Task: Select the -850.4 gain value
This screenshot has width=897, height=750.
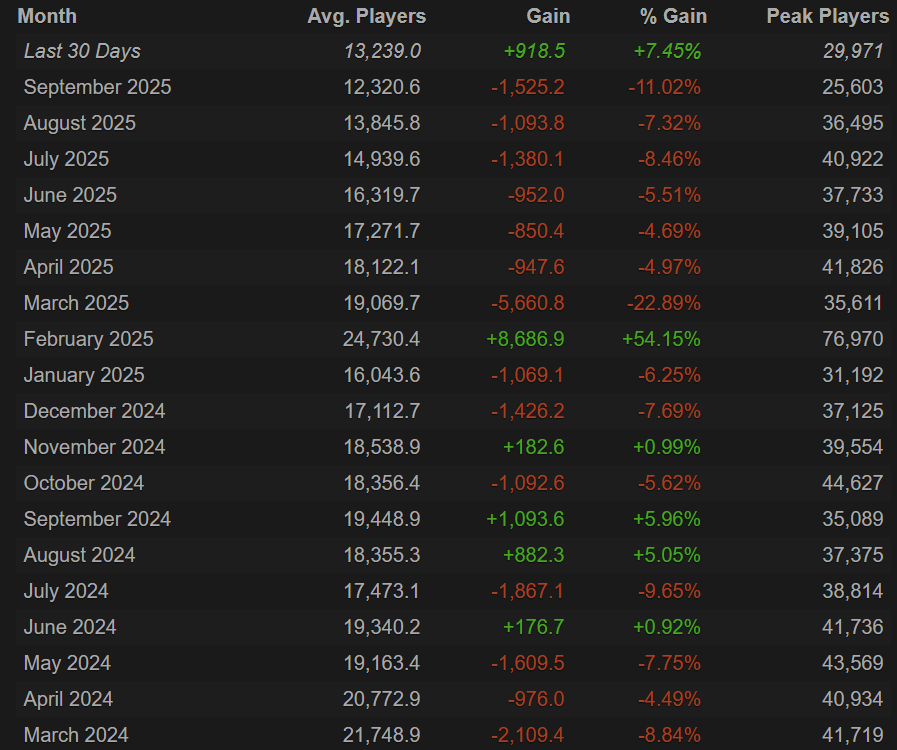Action: [536, 231]
